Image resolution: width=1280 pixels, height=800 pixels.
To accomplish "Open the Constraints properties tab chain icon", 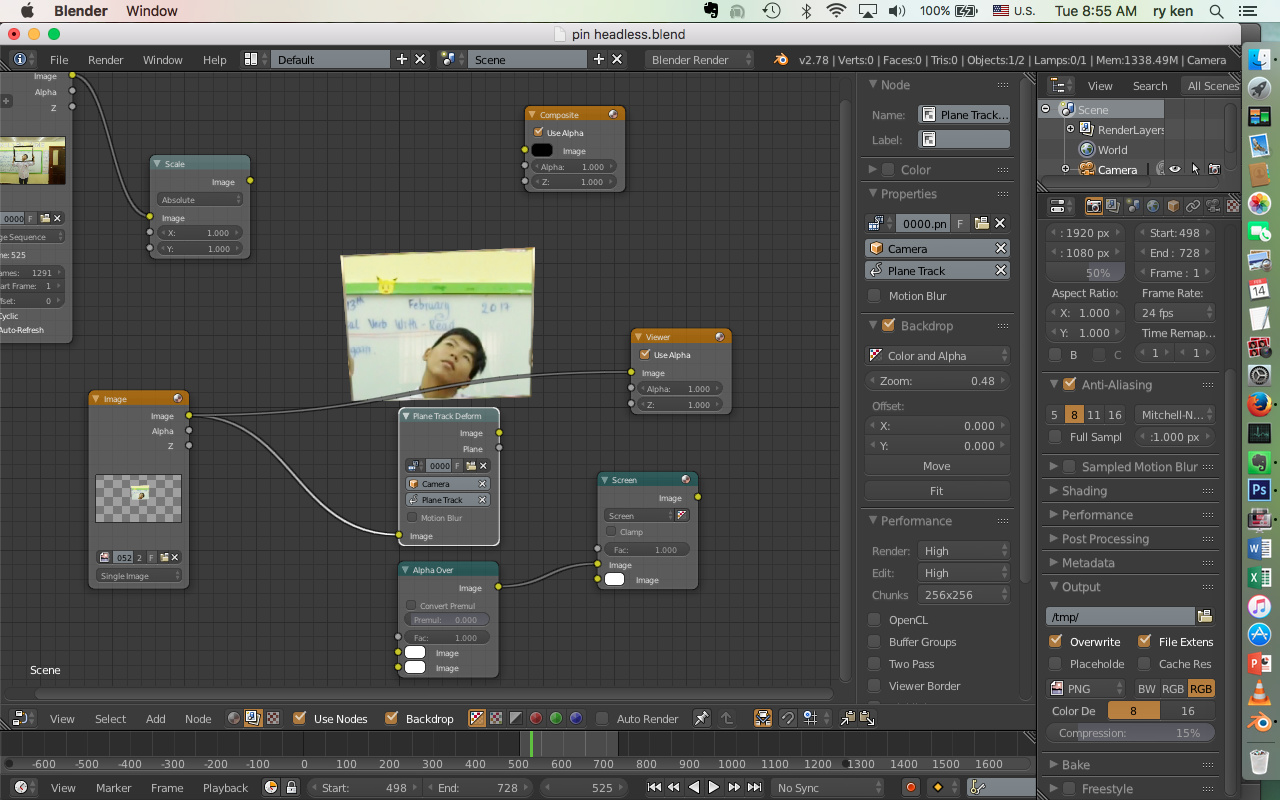I will click(x=1193, y=206).
